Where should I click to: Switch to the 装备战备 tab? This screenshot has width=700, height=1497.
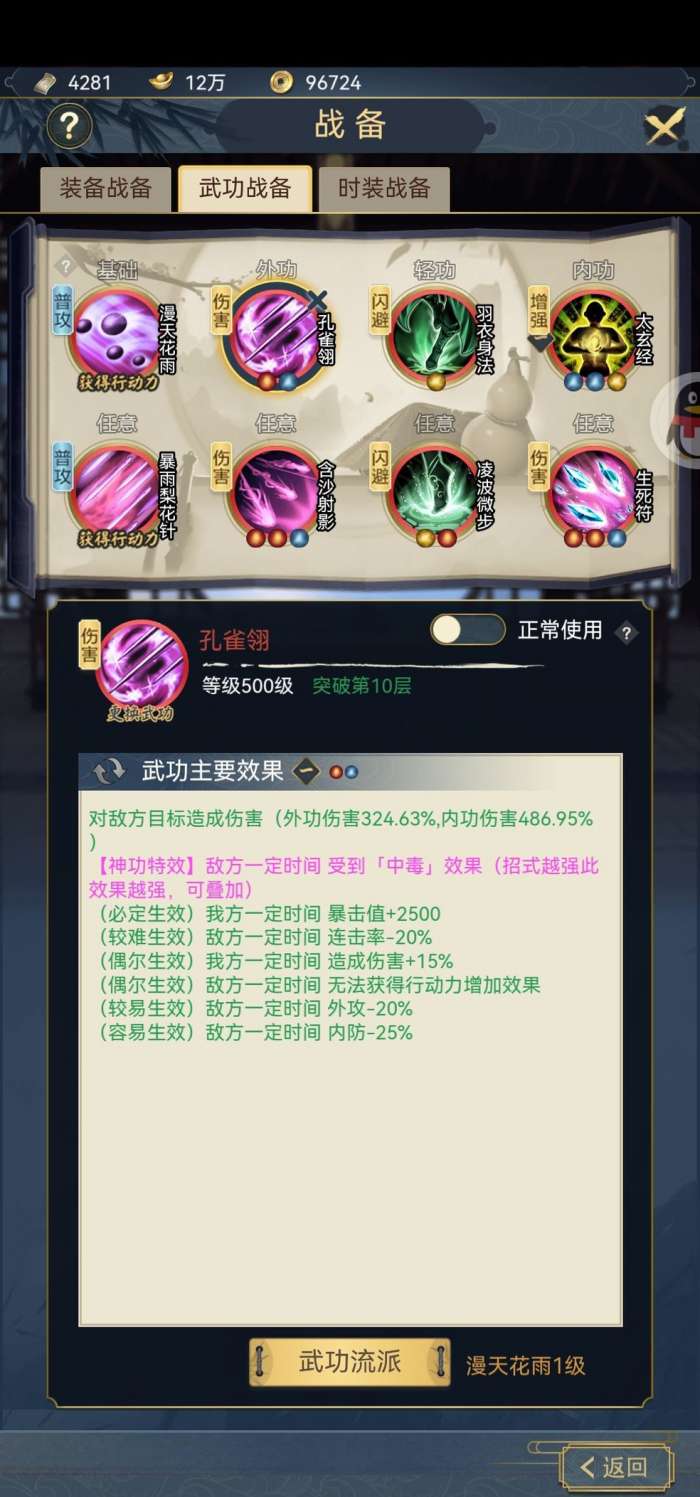[105, 188]
